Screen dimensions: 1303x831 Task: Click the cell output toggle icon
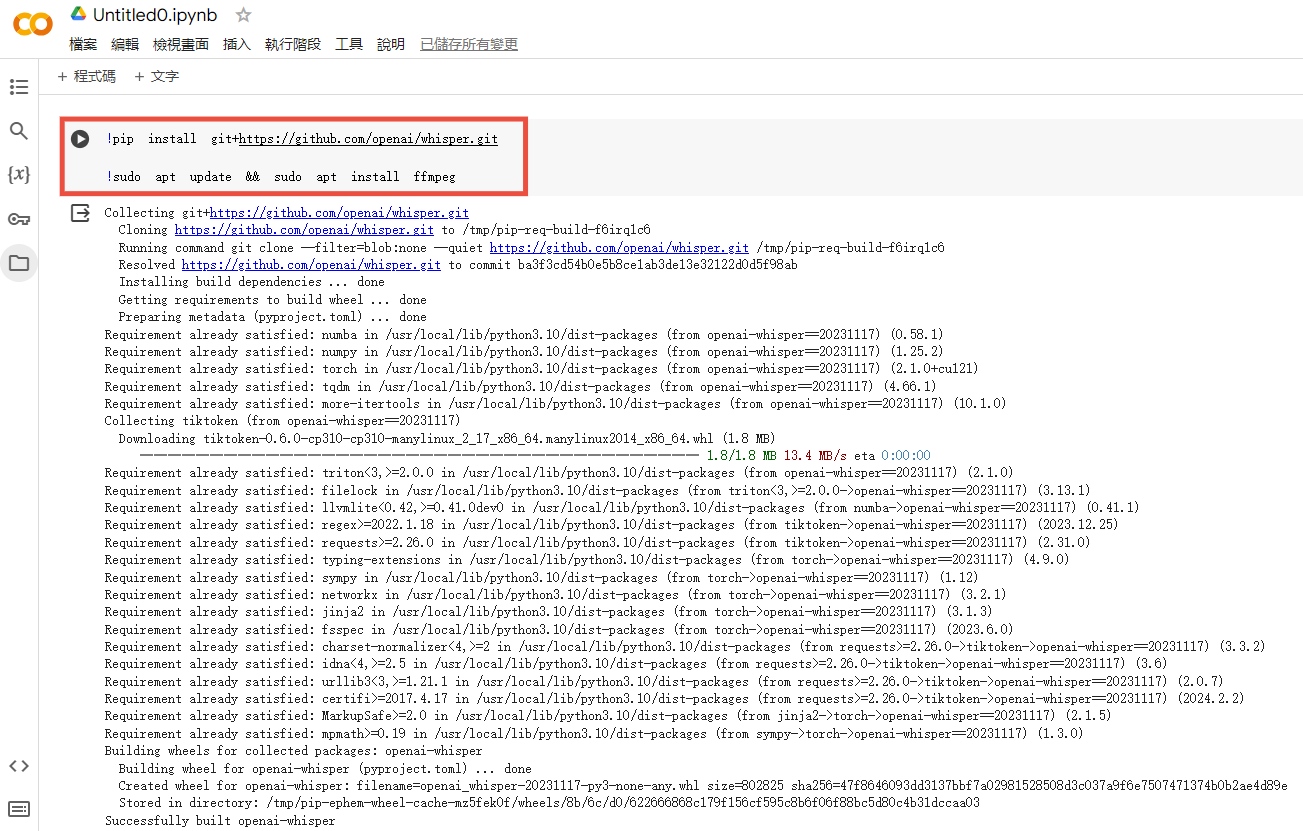(x=80, y=213)
